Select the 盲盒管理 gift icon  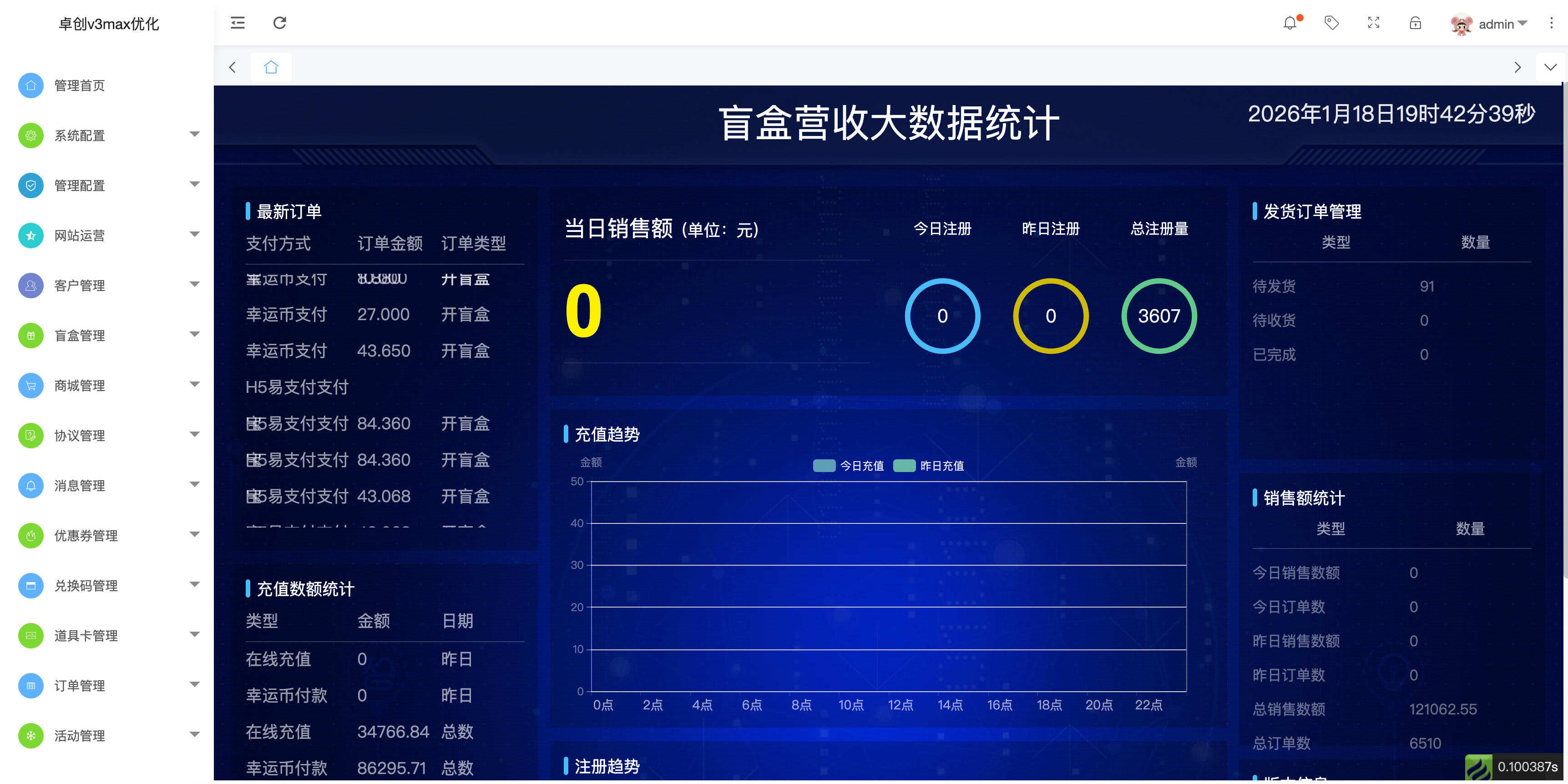coord(30,335)
